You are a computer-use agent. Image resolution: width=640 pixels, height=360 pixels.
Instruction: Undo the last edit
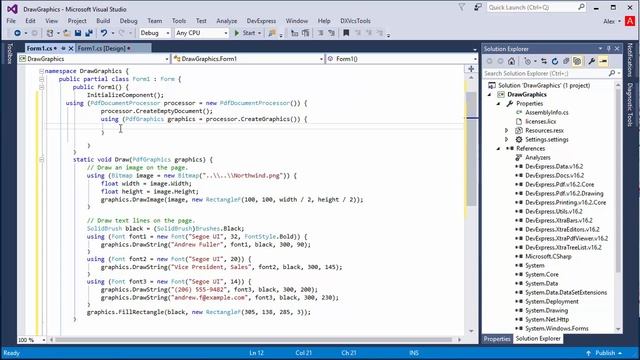[x=104, y=33]
